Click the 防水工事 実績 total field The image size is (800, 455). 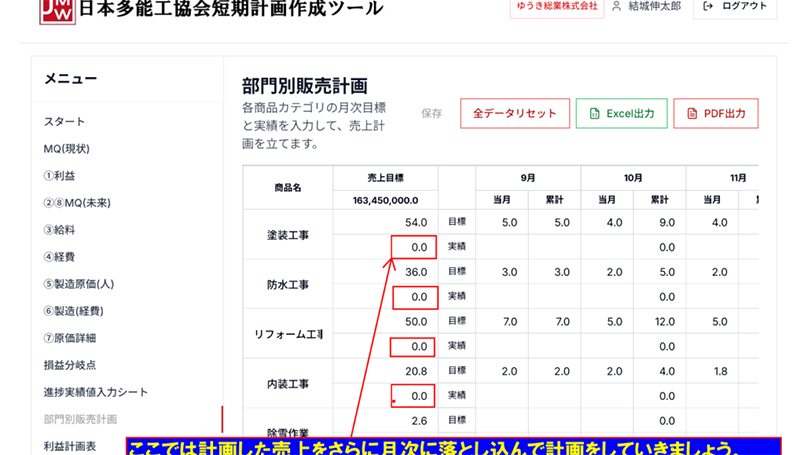tap(414, 297)
